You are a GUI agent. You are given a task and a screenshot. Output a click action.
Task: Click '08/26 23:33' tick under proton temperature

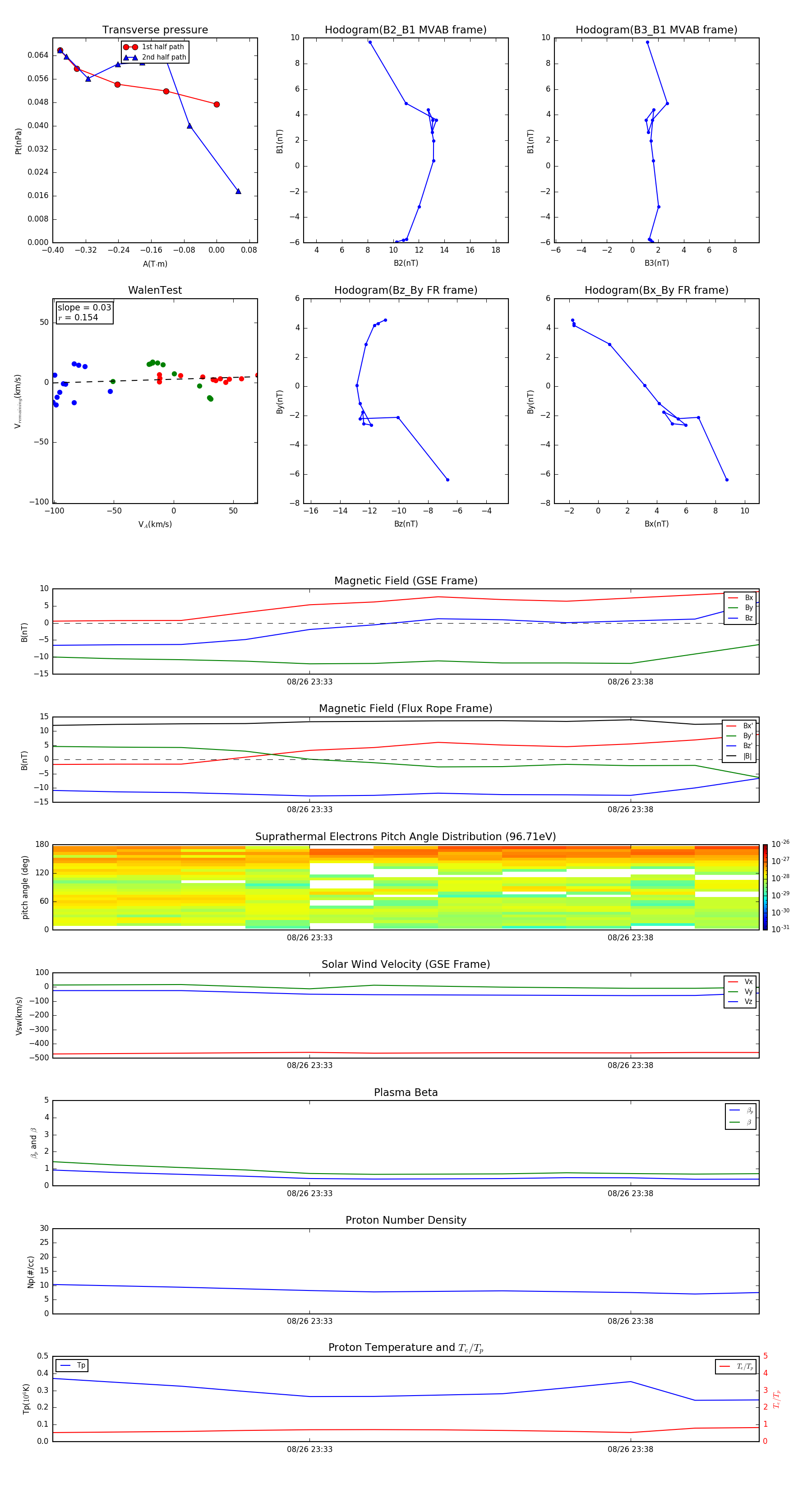pyautogui.click(x=310, y=1449)
